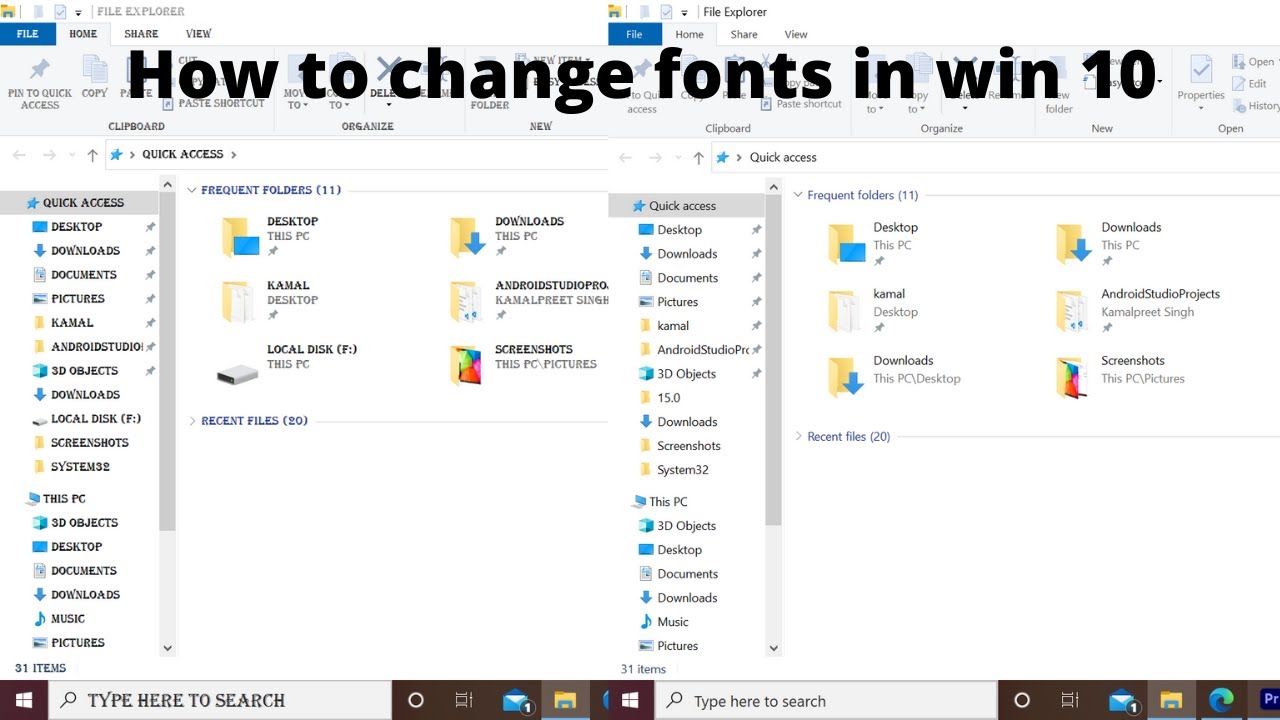
Task: Select This PC in right navigation pane
Action: click(668, 502)
